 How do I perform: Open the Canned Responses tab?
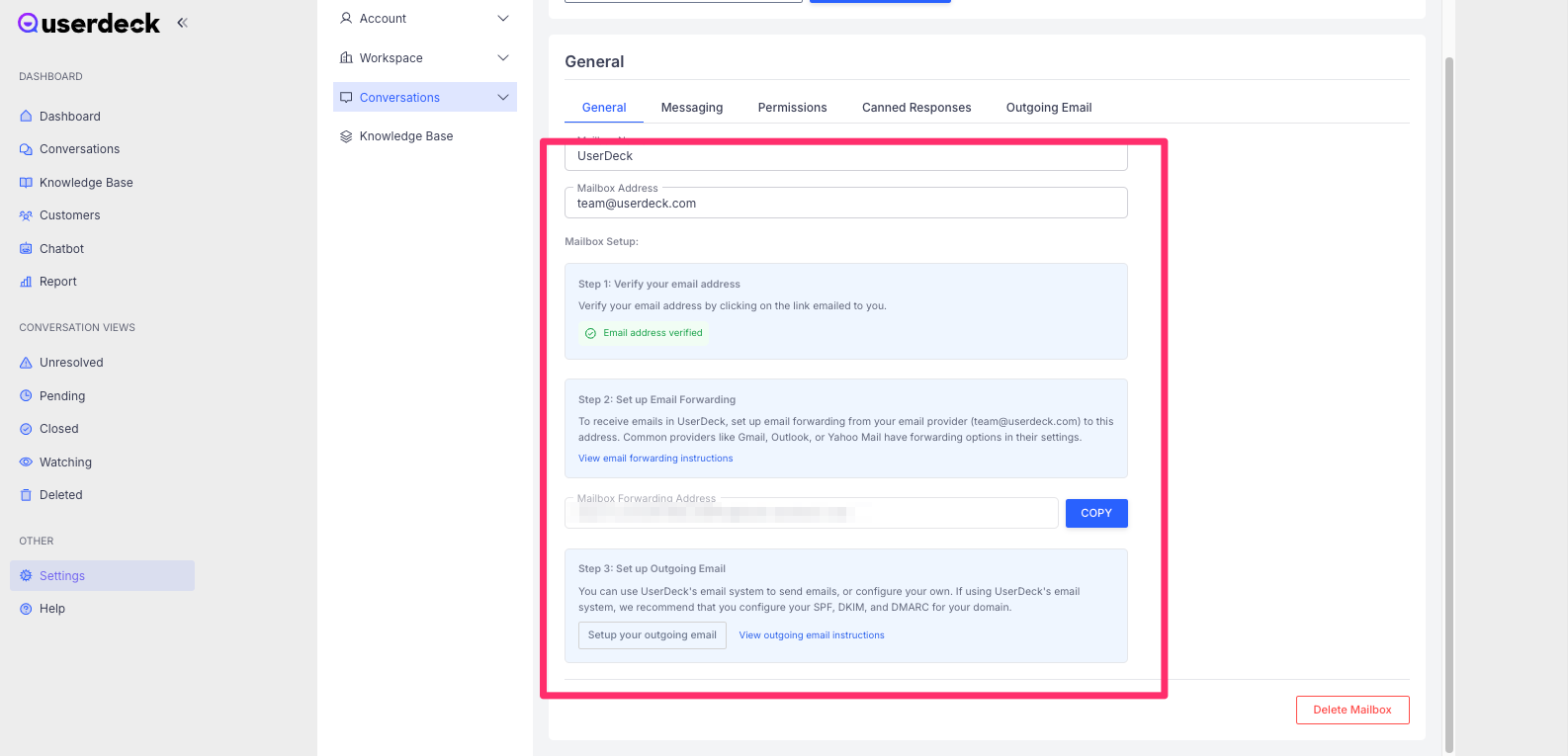pyautogui.click(x=916, y=108)
